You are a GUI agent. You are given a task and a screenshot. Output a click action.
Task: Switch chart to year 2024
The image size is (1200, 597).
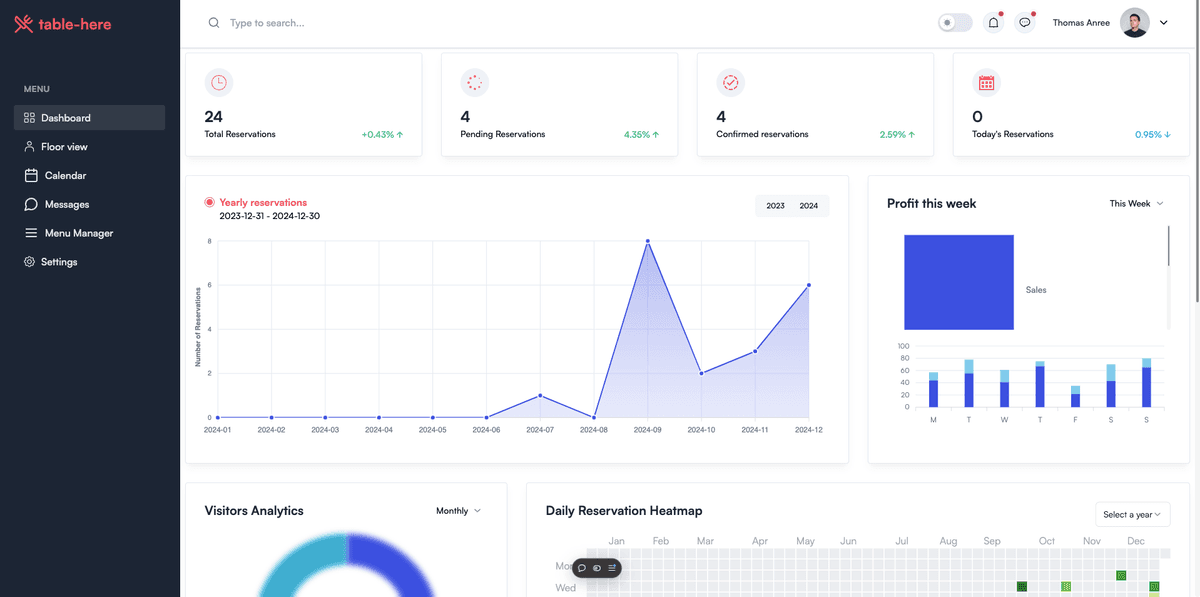click(x=809, y=206)
